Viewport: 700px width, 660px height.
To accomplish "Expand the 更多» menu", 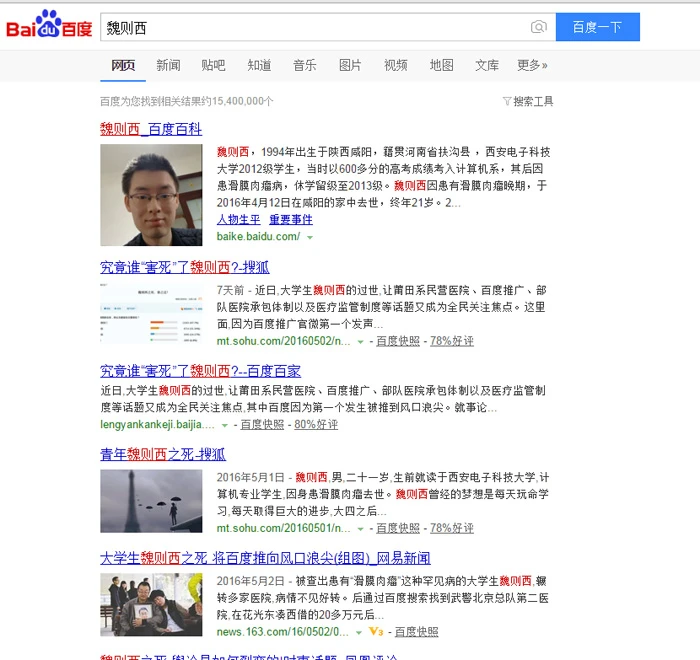I will pos(532,66).
